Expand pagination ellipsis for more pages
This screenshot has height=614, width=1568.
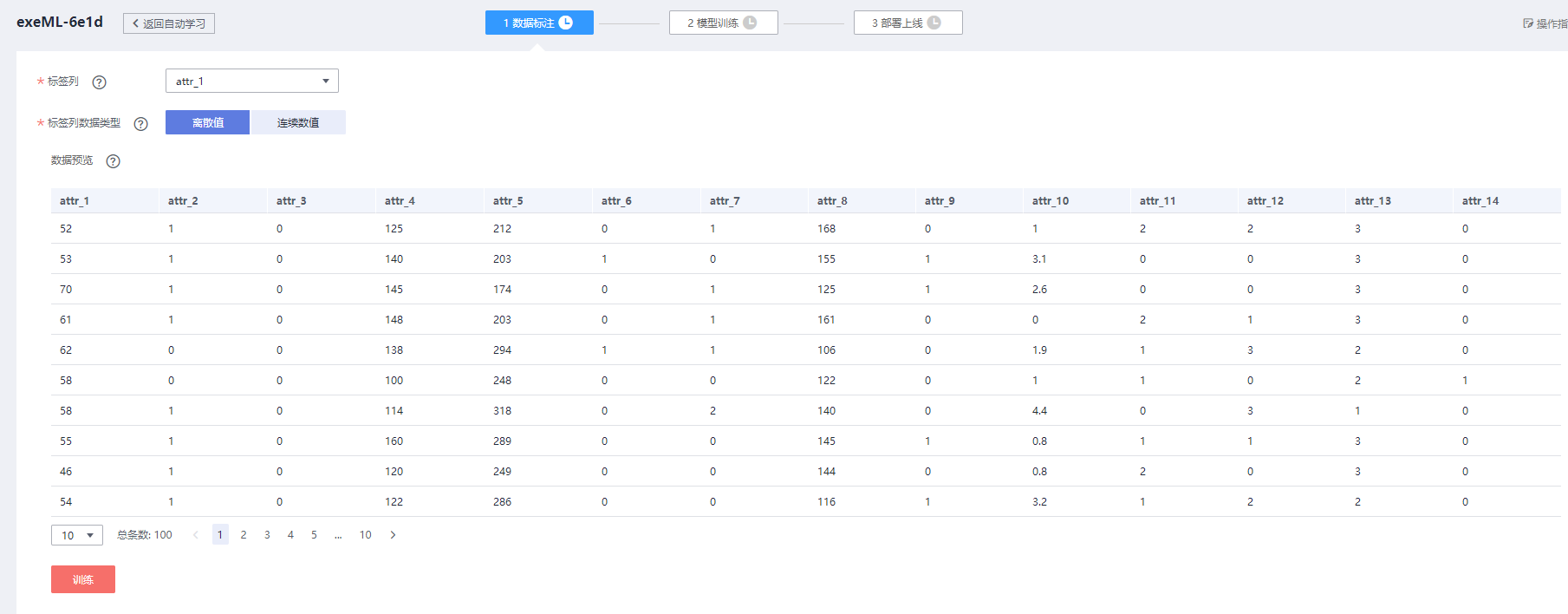click(338, 535)
